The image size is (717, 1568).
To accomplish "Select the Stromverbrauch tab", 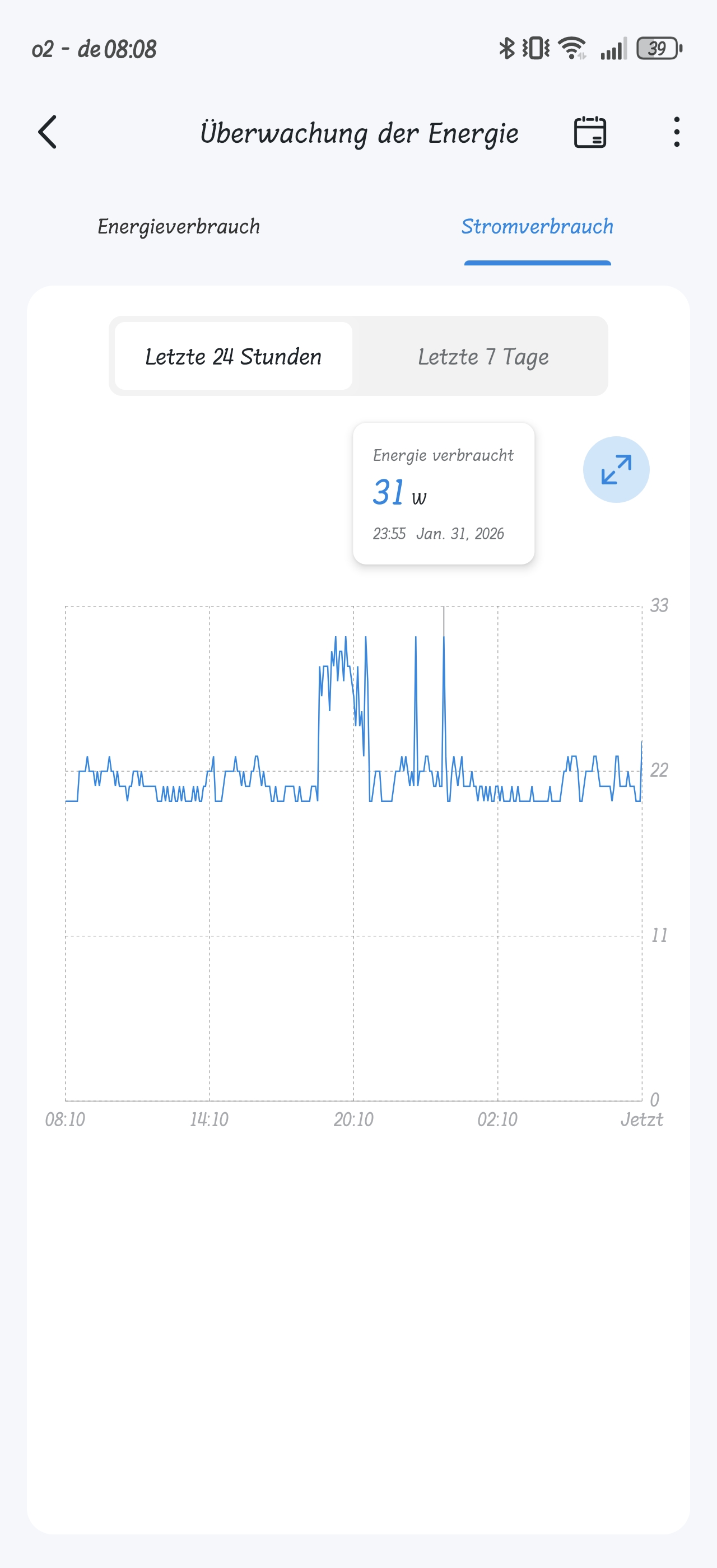I will [537, 226].
